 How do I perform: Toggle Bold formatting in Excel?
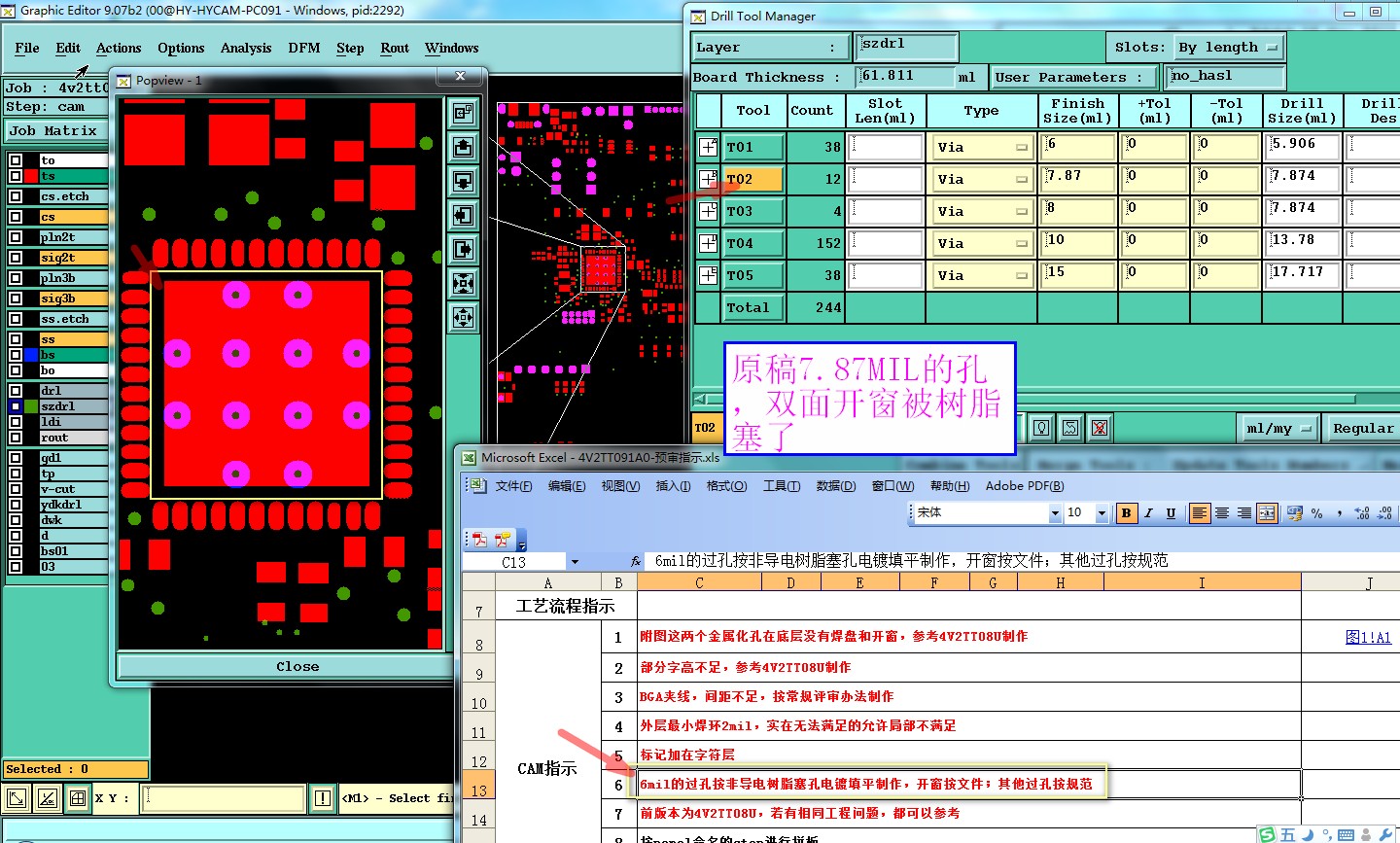(1126, 513)
